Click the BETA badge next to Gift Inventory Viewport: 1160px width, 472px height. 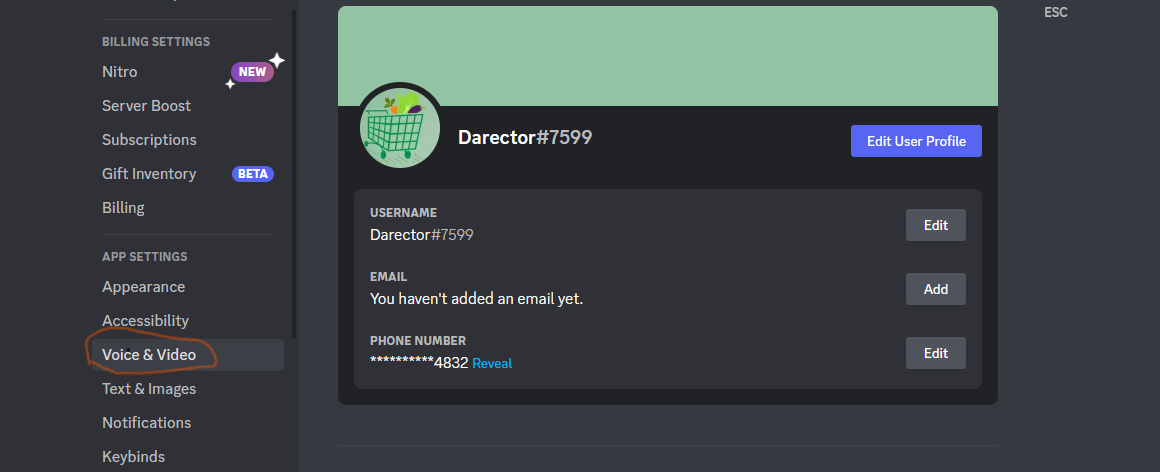tap(253, 174)
